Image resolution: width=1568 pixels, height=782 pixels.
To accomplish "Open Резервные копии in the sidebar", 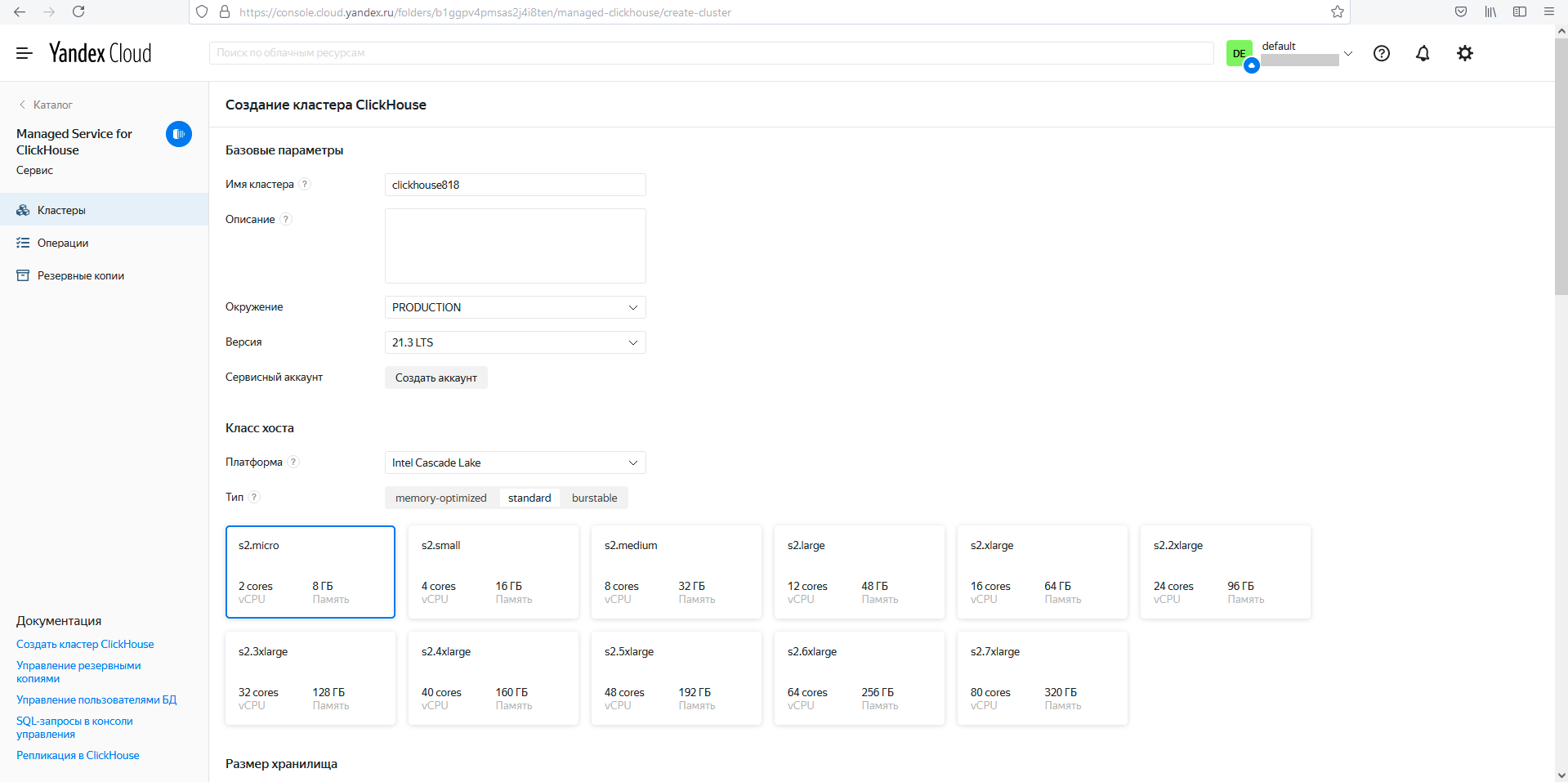I will point(105,275).
